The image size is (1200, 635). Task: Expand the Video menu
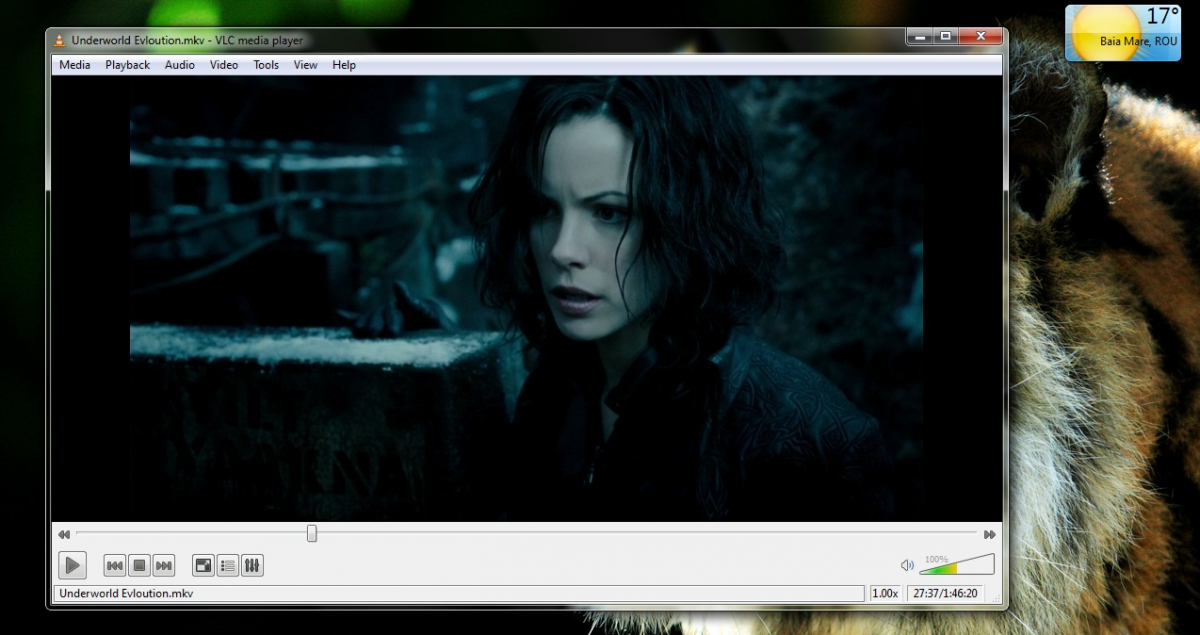coord(224,65)
